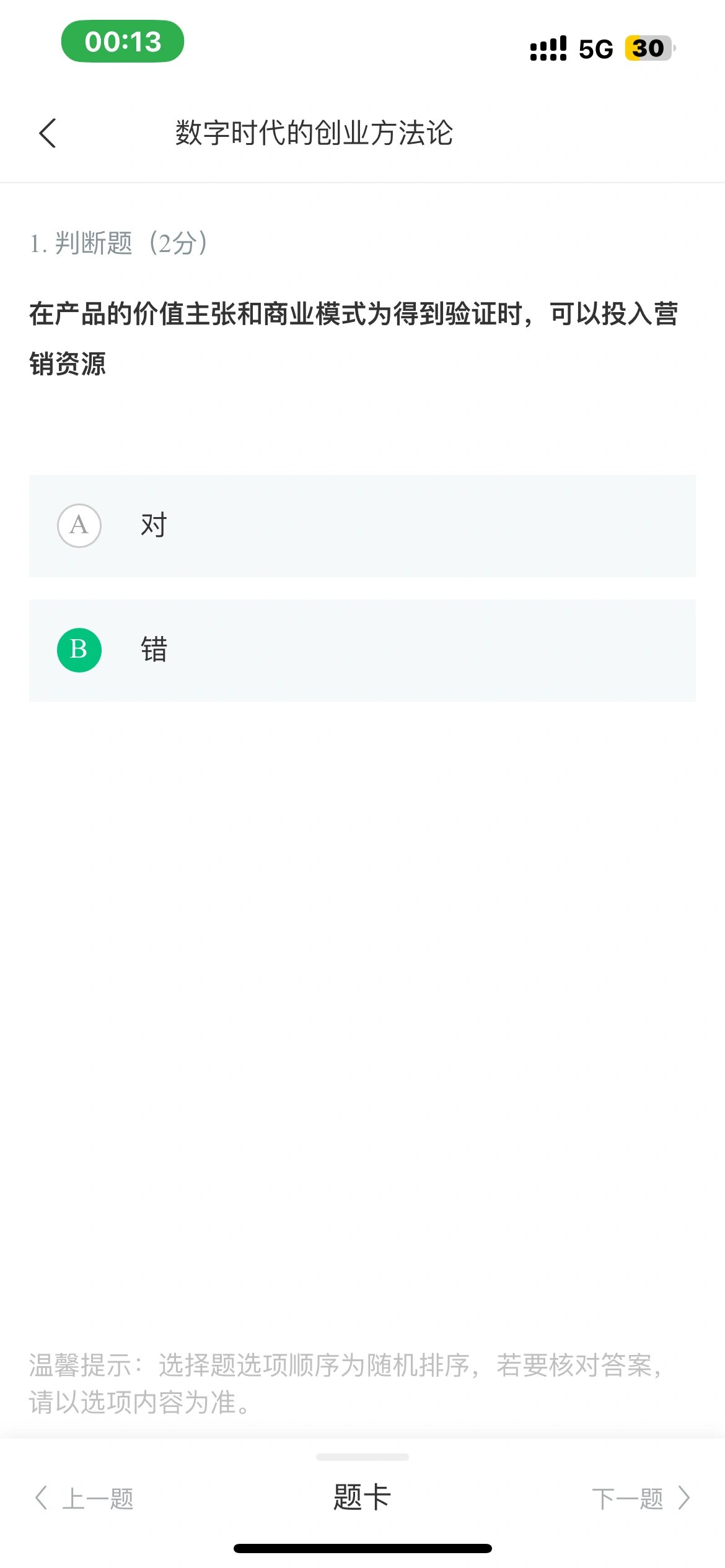This screenshot has width=725, height=1568.
Task: Tap the grey drag handle above 题卡
Action: tap(362, 1457)
